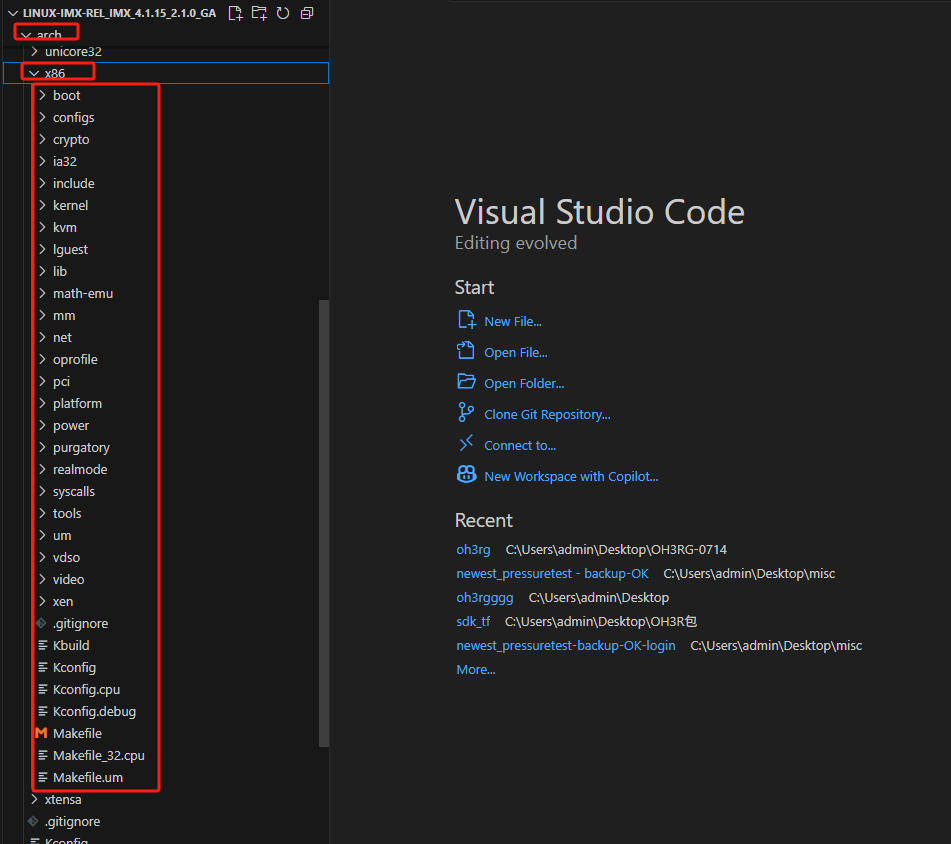This screenshot has height=844, width=951.
Task: Click the Kconfig.cpu file icon
Action: click(x=42, y=689)
